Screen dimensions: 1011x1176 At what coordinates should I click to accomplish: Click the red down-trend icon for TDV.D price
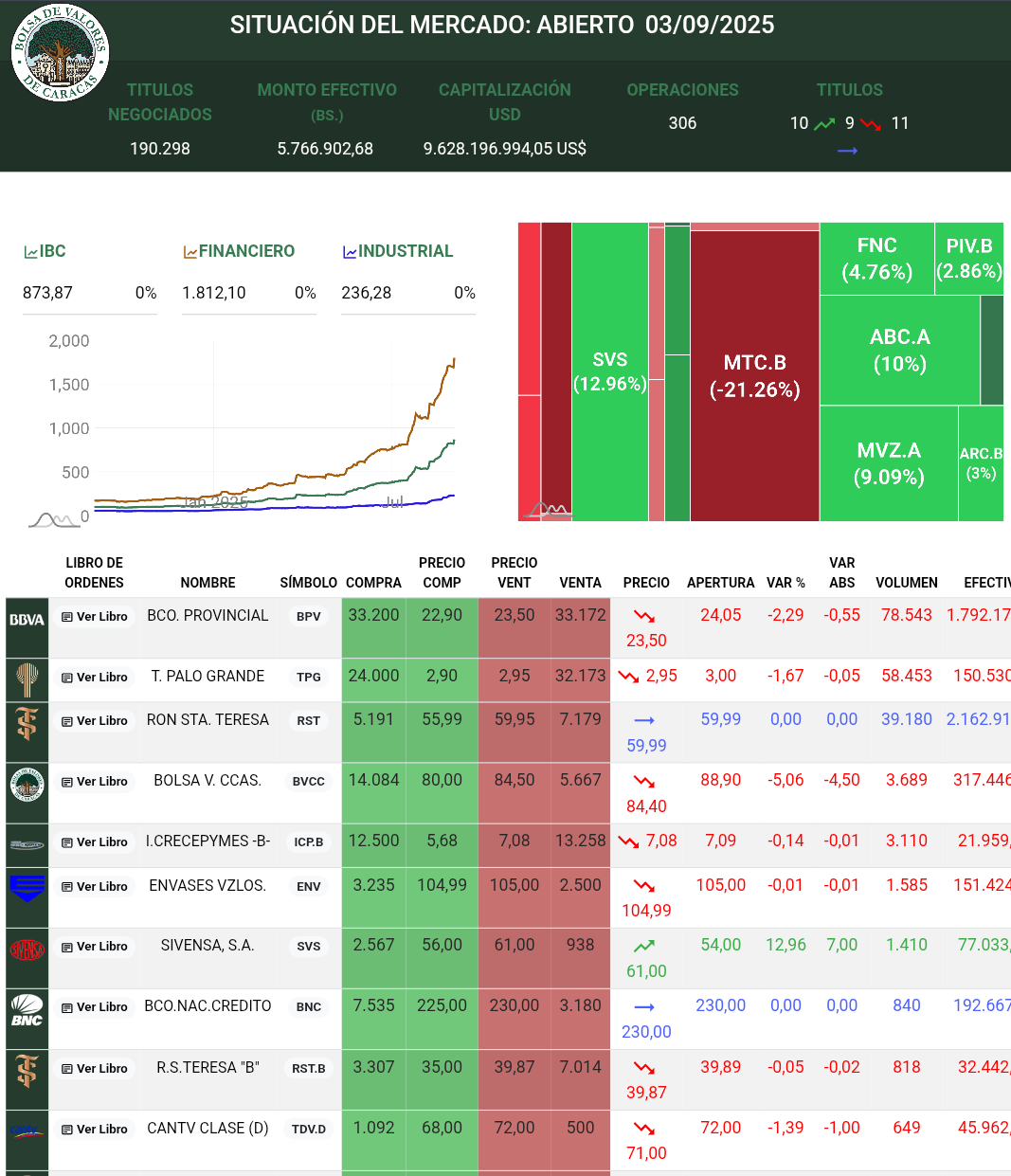[x=644, y=1128]
